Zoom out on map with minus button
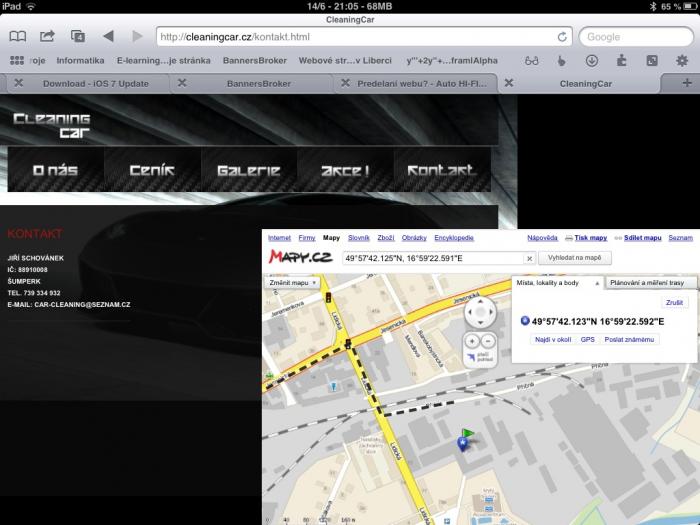The image size is (700, 525). click(488, 342)
